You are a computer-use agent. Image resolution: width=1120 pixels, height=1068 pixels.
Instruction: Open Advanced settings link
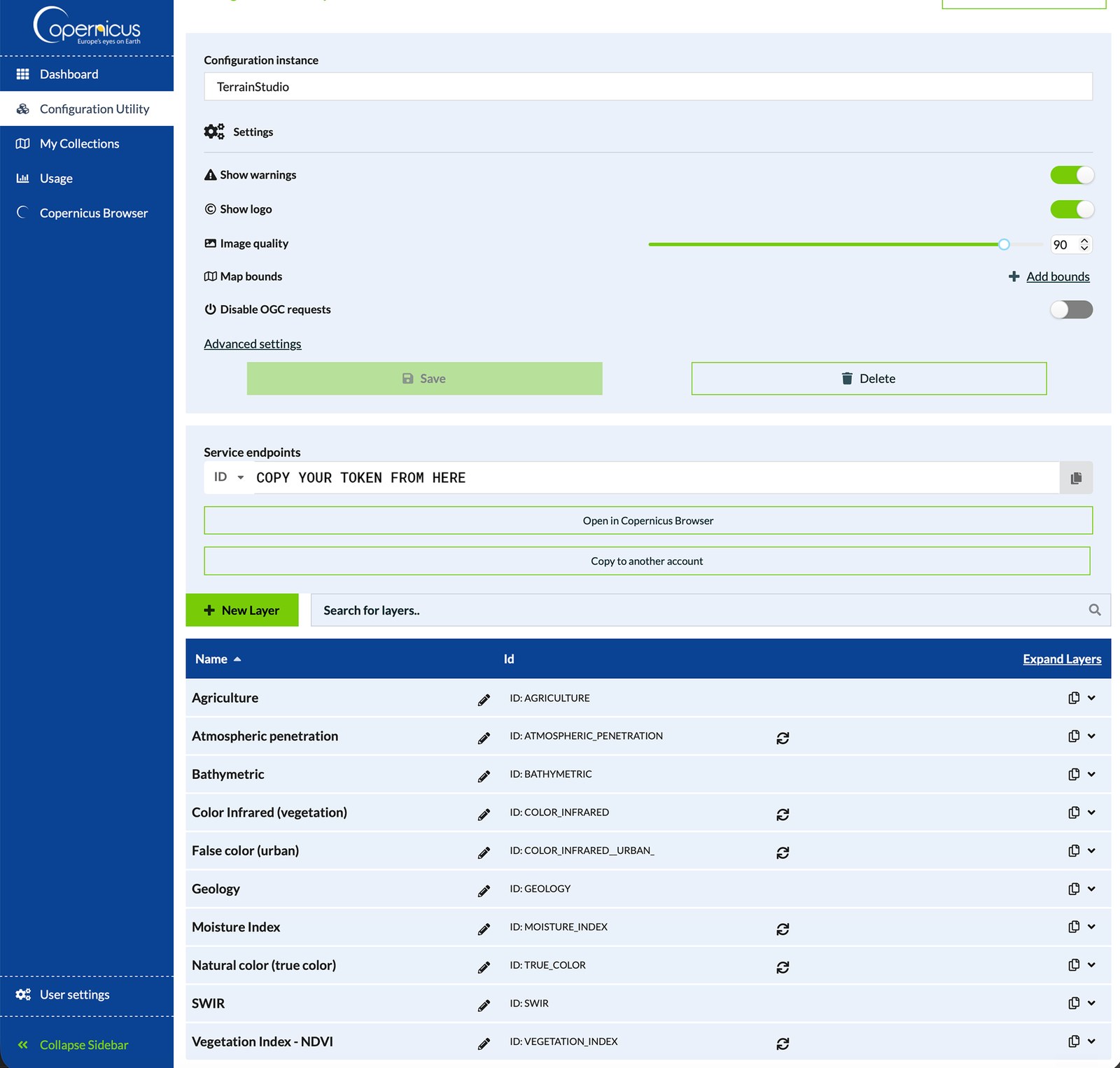253,344
